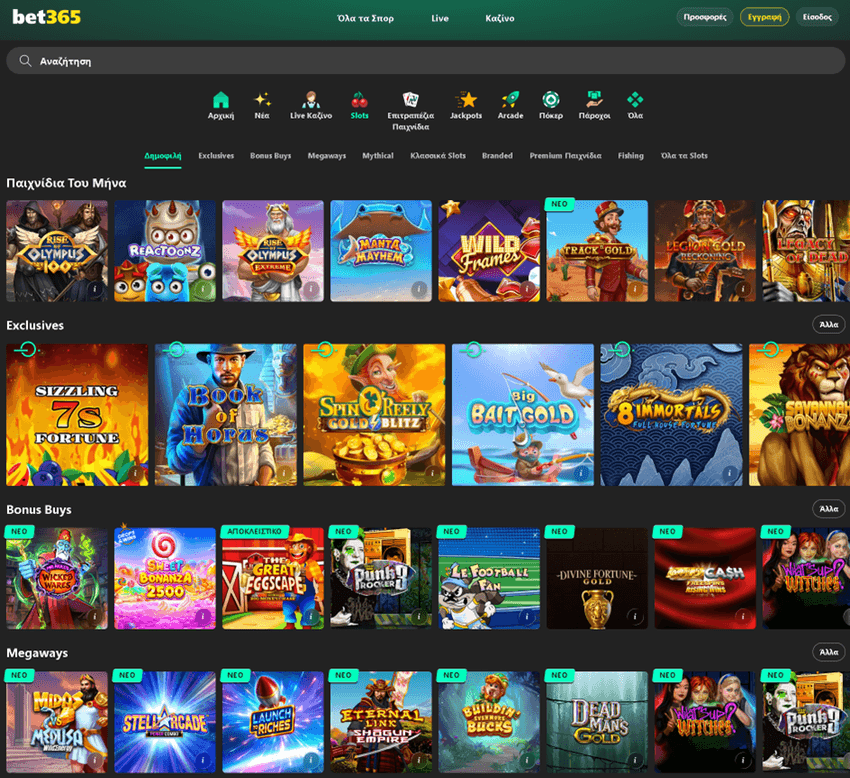Open the Jackpots star icon

point(466,100)
